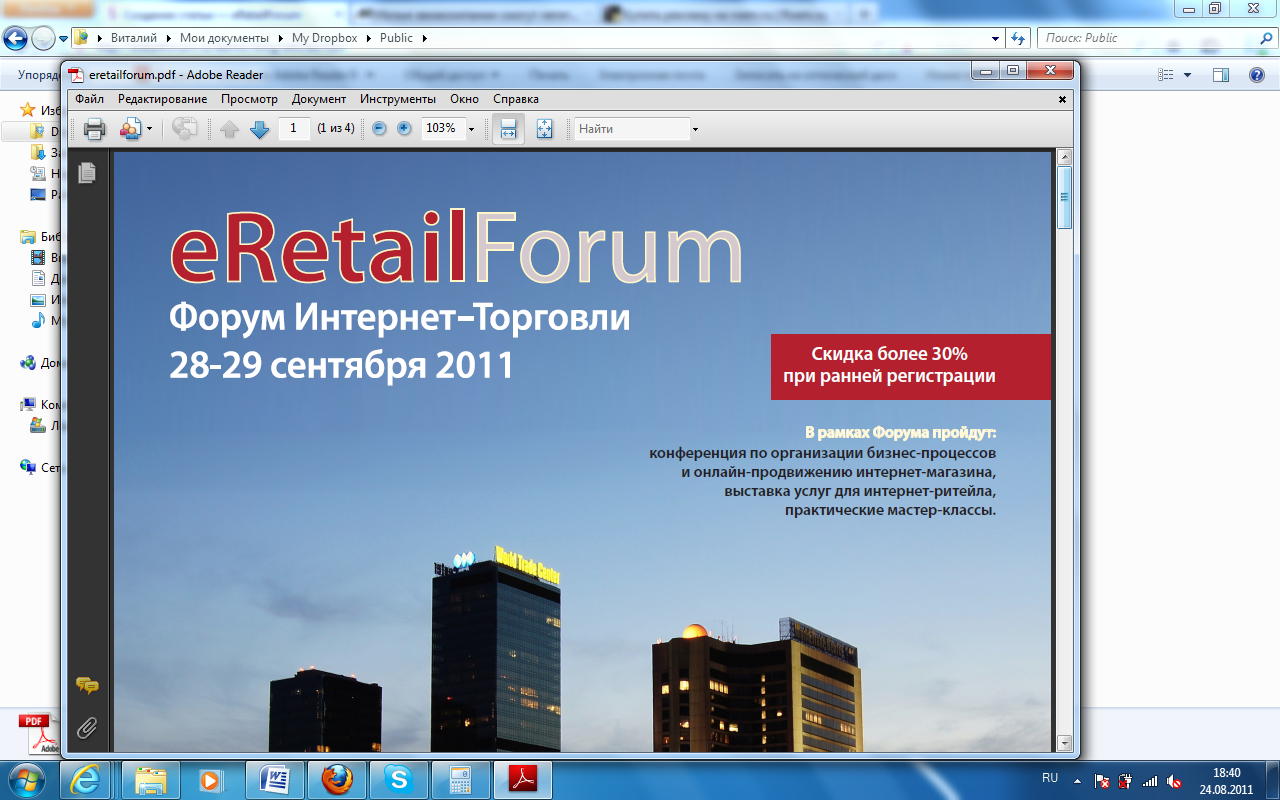Viewport: 1280px width, 800px height.
Task: Change Explorer view with the views icon
Action: click(x=1166, y=75)
